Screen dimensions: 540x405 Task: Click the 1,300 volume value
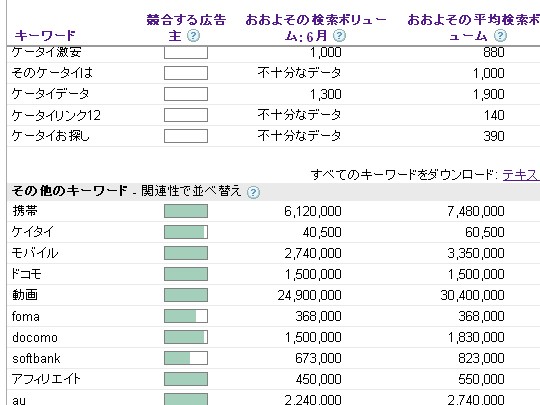point(326,94)
